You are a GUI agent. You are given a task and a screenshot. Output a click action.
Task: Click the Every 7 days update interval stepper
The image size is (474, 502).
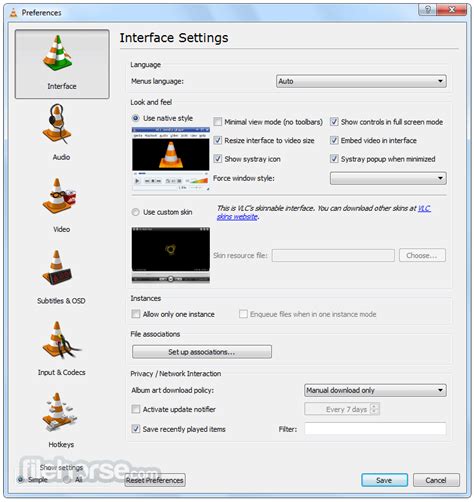(342, 409)
